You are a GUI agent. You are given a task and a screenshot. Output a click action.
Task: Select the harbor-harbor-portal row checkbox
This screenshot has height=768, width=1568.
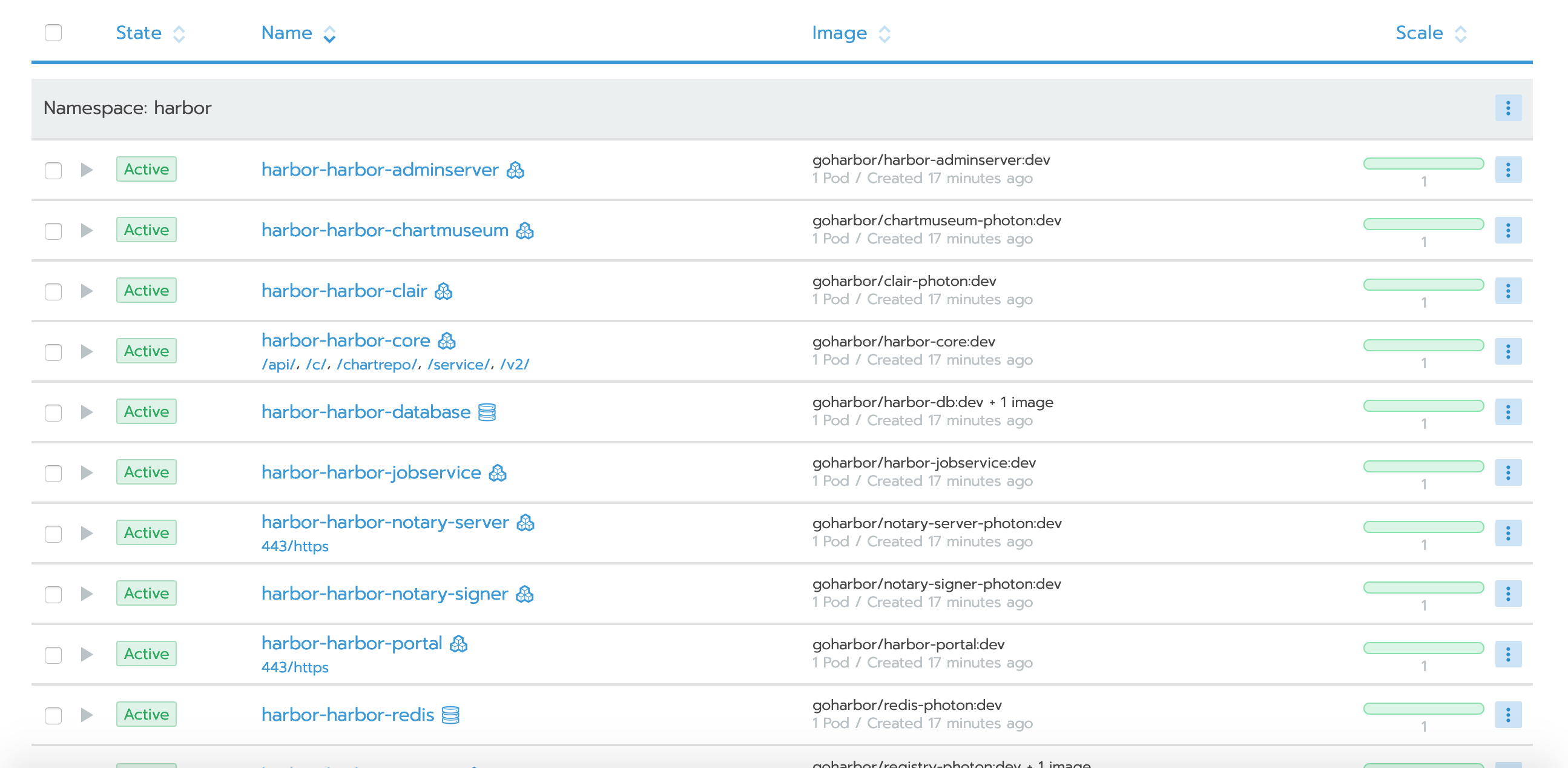[53, 655]
